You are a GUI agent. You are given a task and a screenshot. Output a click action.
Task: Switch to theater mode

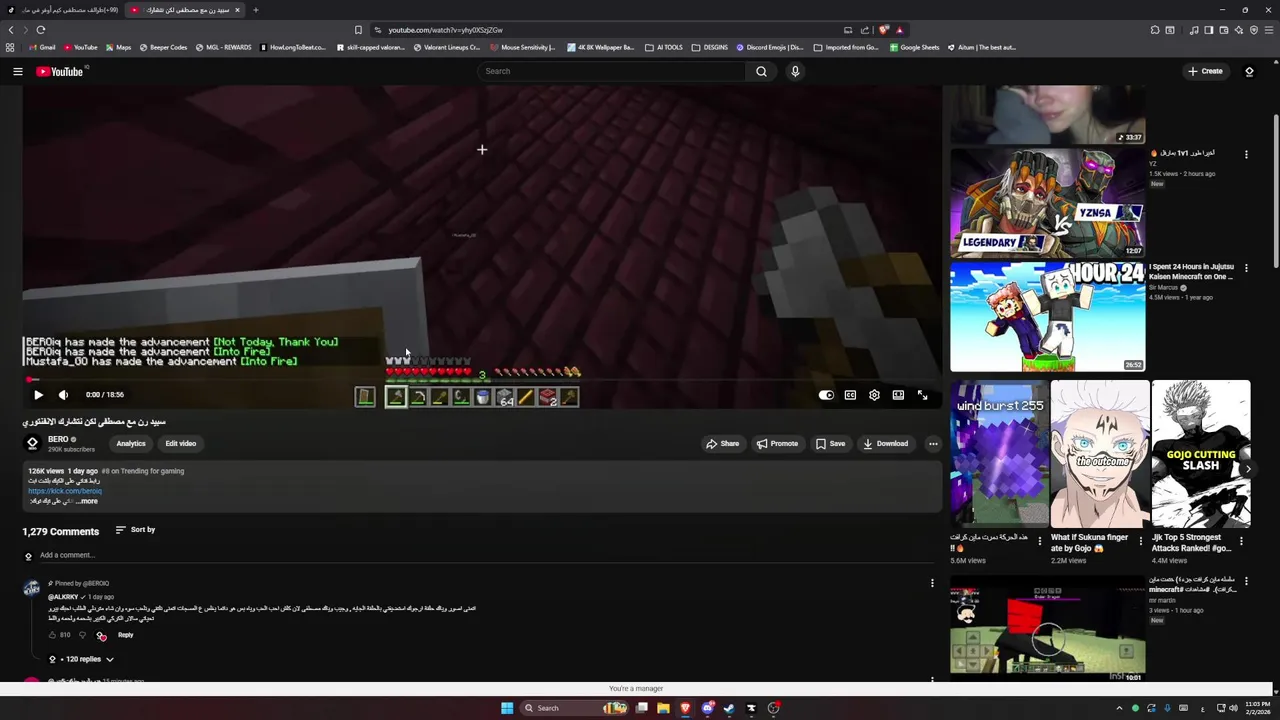898,395
